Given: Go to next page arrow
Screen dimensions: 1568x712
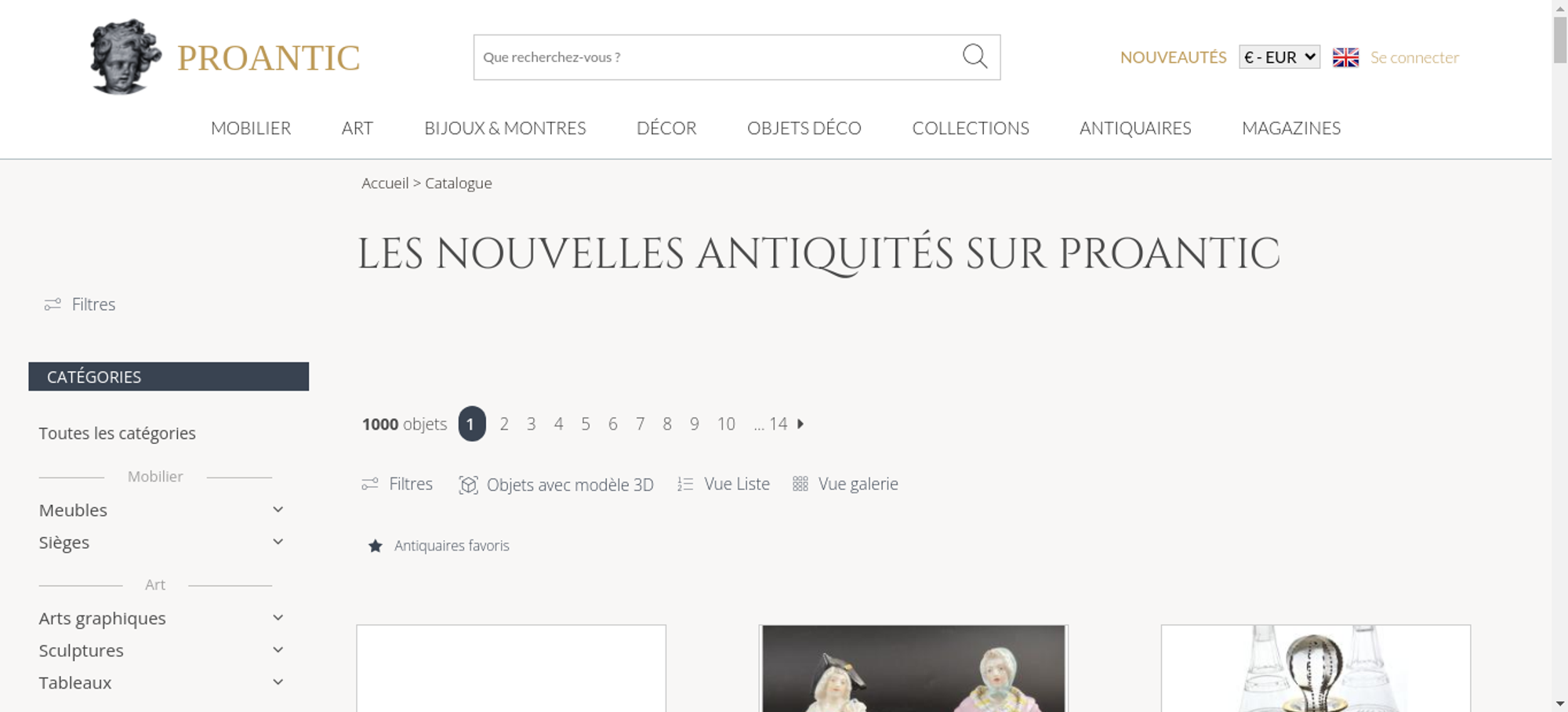Looking at the screenshot, I should 800,423.
